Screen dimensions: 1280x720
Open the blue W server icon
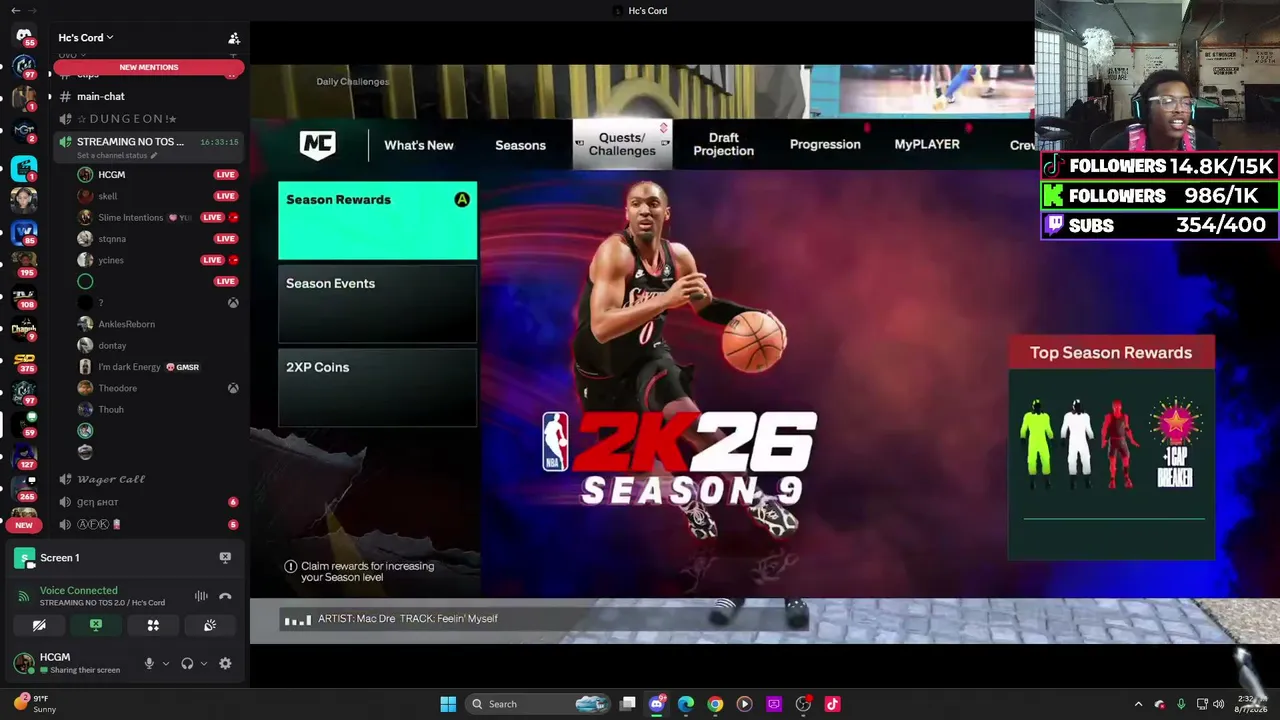click(24, 231)
